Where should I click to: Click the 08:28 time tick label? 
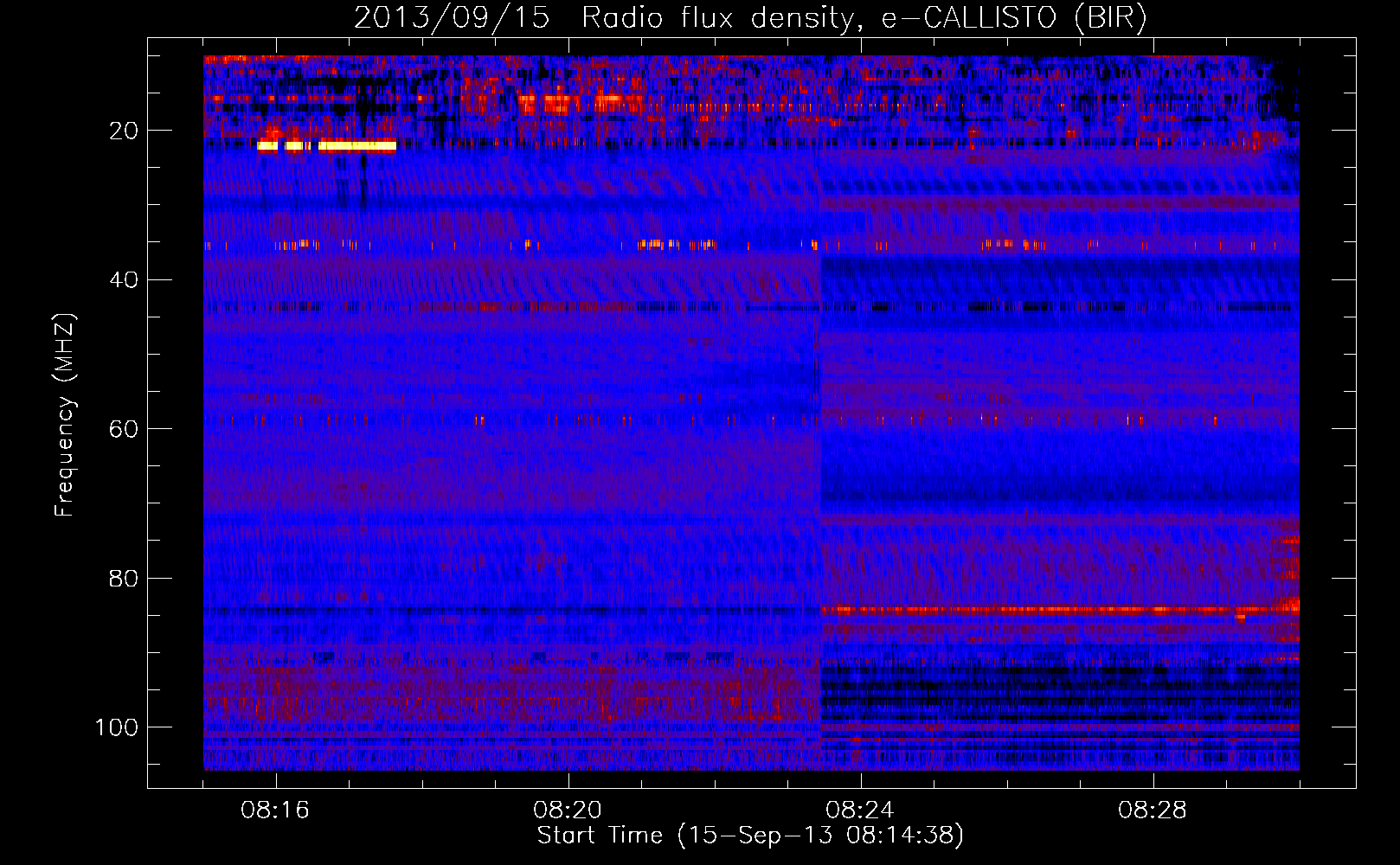point(1153,811)
